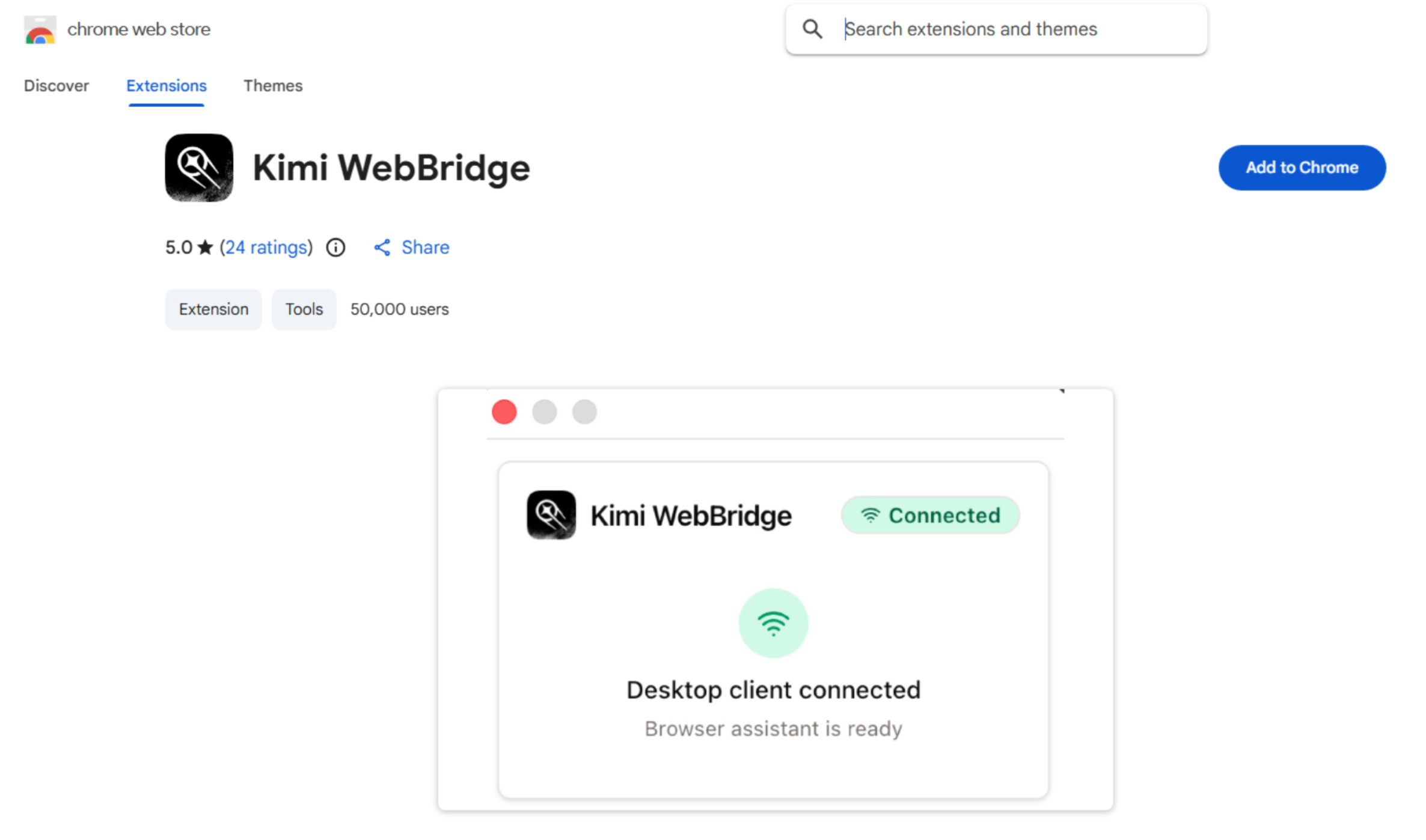Screen dimensions: 1426x840
Task: Click the Kimi WebBridge page title
Action: [391, 168]
